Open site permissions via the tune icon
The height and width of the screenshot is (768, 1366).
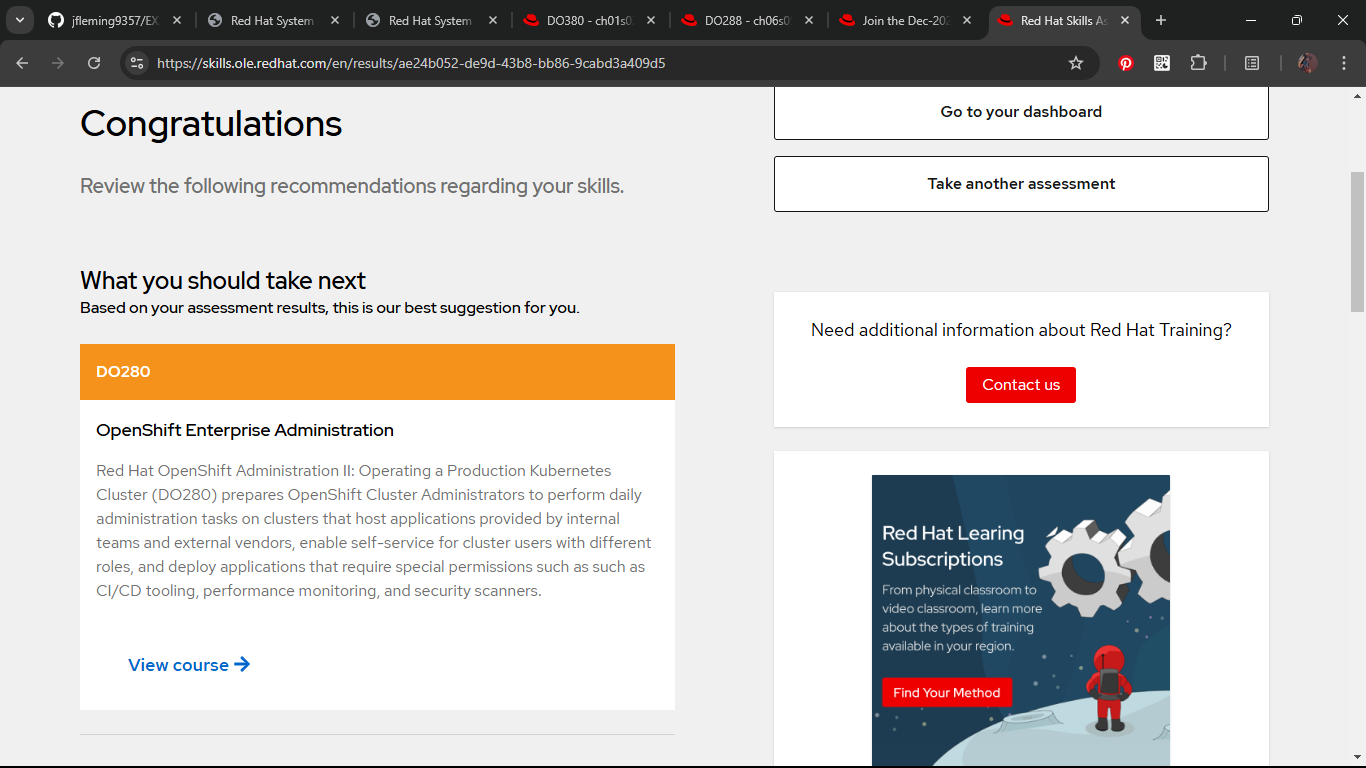point(135,62)
